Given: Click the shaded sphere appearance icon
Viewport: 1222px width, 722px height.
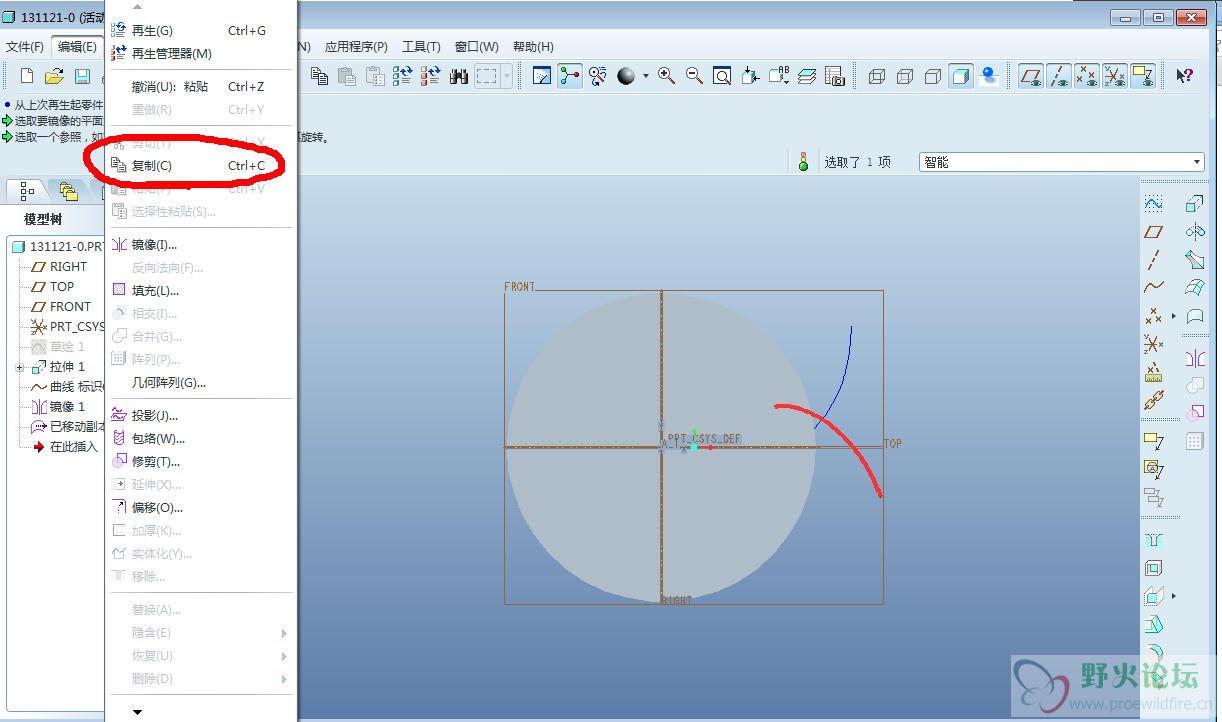Looking at the screenshot, I should (627, 76).
